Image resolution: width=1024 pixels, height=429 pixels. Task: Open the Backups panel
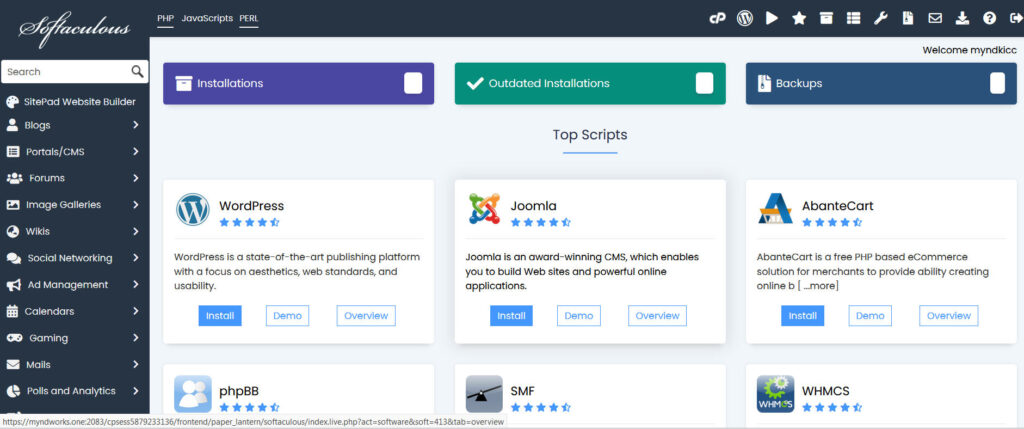pos(881,84)
